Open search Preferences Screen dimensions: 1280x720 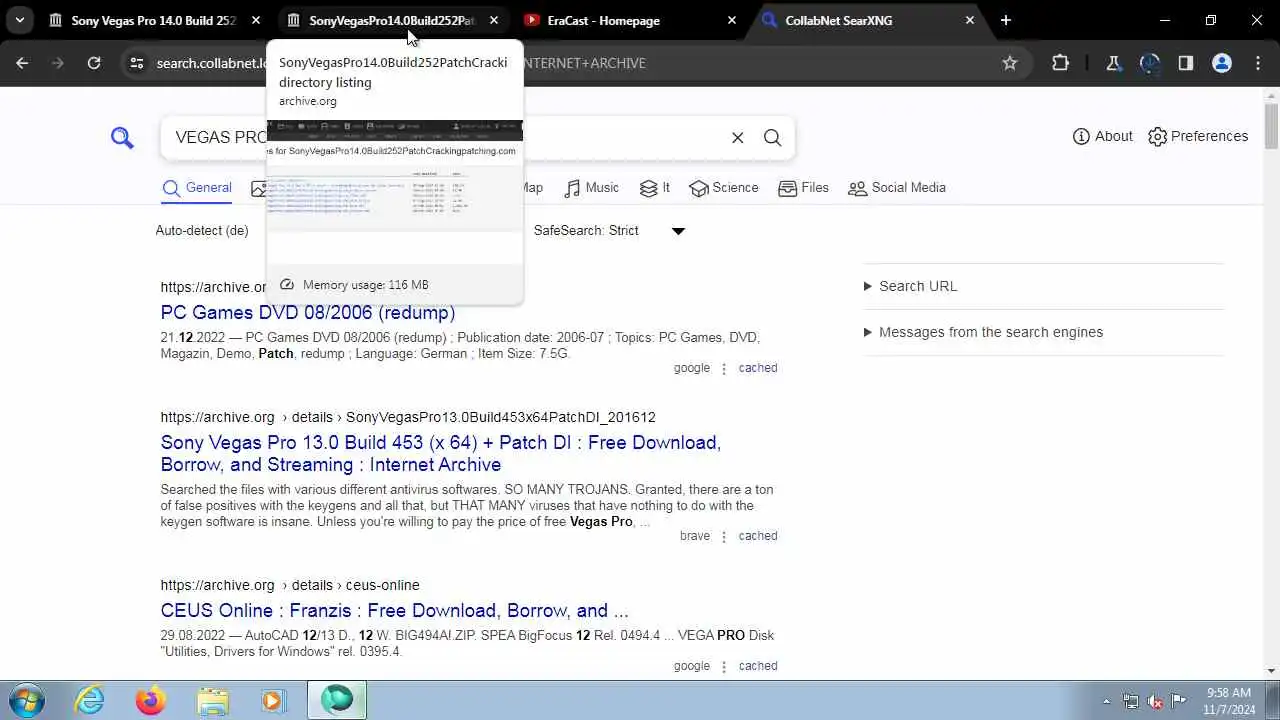coord(1198,136)
